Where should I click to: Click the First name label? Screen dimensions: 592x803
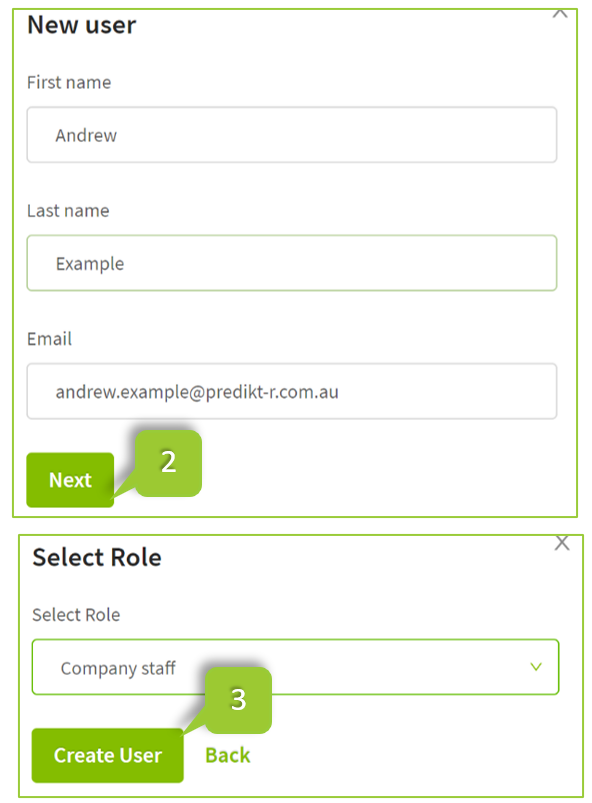(x=68, y=83)
